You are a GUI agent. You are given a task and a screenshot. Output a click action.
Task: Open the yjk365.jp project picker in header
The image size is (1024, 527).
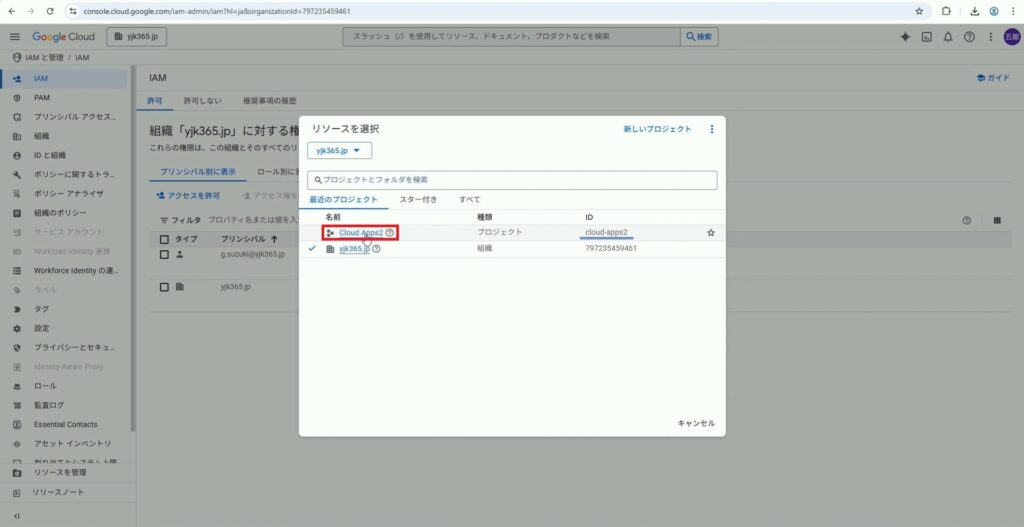tap(136, 37)
